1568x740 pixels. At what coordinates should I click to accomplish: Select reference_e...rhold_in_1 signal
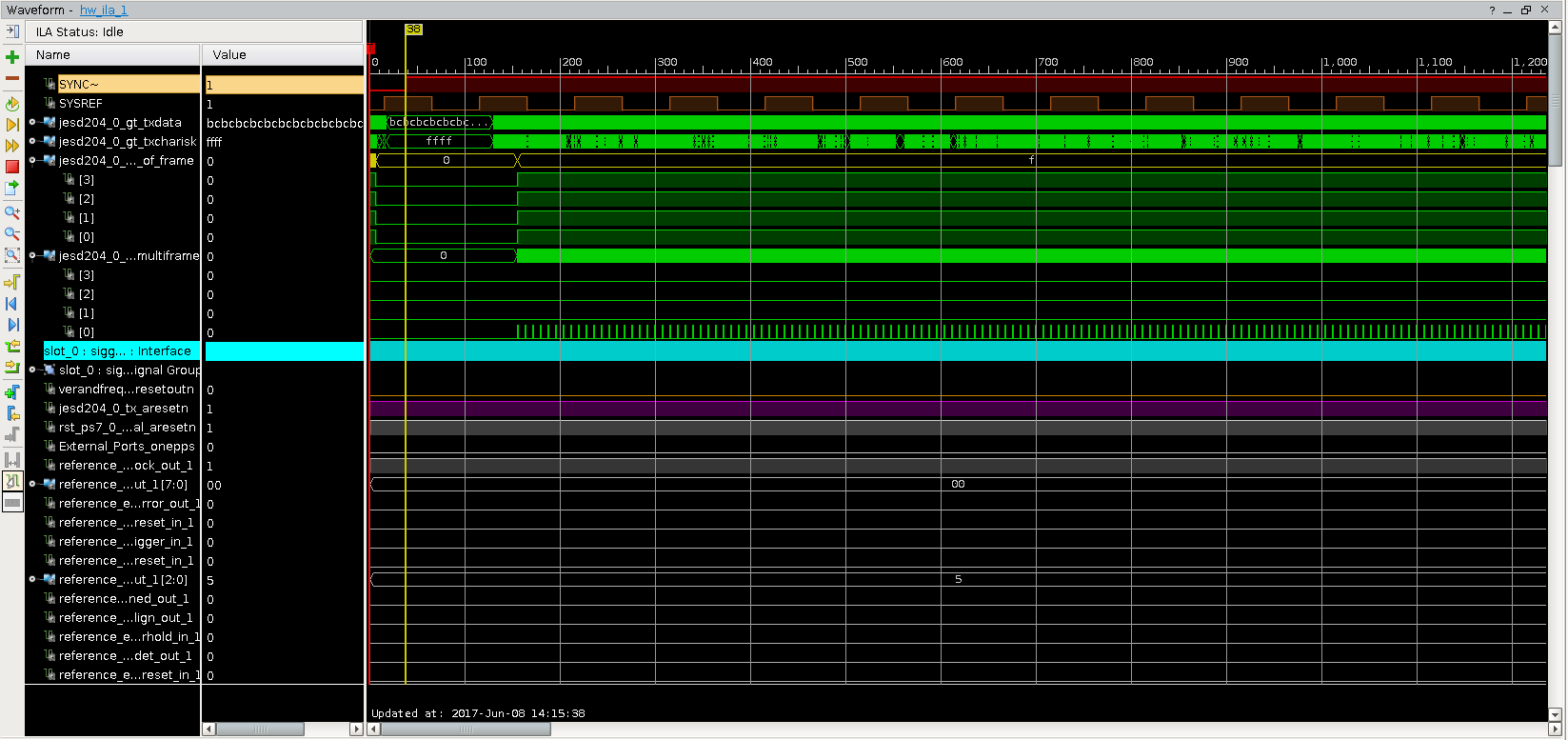coord(129,636)
